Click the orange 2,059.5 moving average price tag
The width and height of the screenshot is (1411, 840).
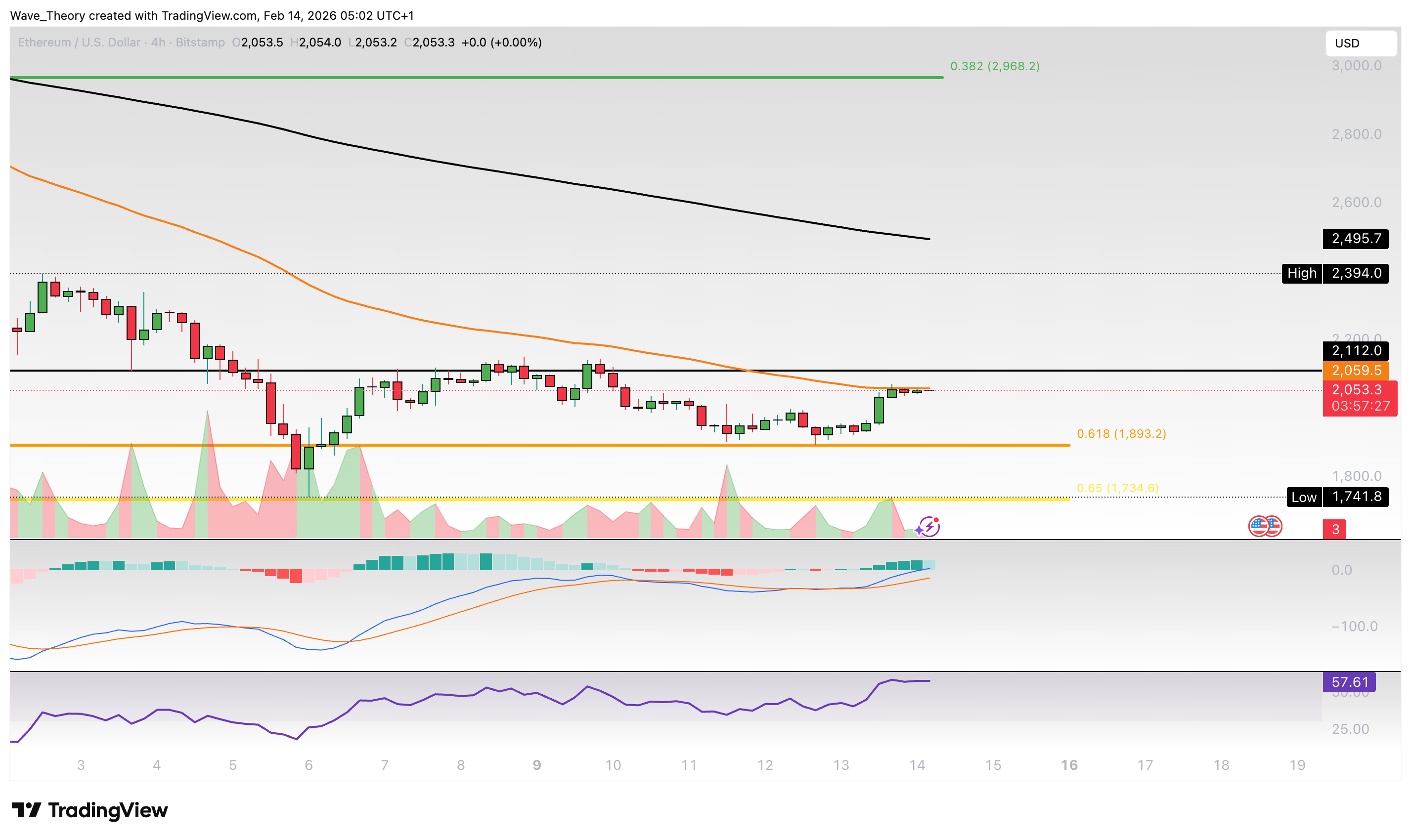click(1355, 371)
